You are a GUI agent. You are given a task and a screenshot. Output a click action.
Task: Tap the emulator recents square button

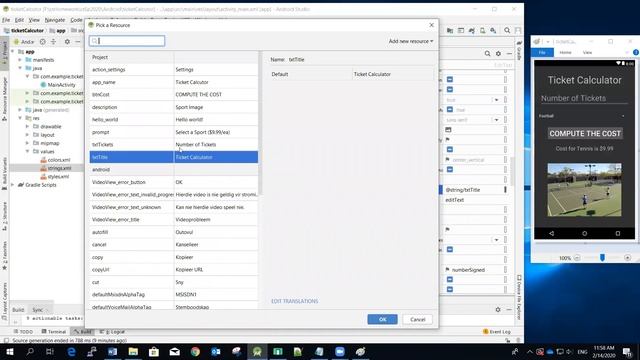[x=618, y=233]
